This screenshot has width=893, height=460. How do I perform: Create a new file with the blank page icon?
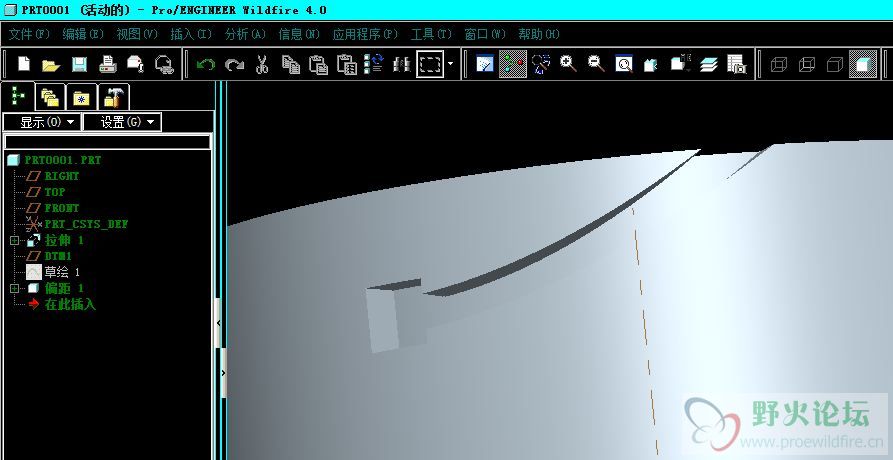pos(24,64)
